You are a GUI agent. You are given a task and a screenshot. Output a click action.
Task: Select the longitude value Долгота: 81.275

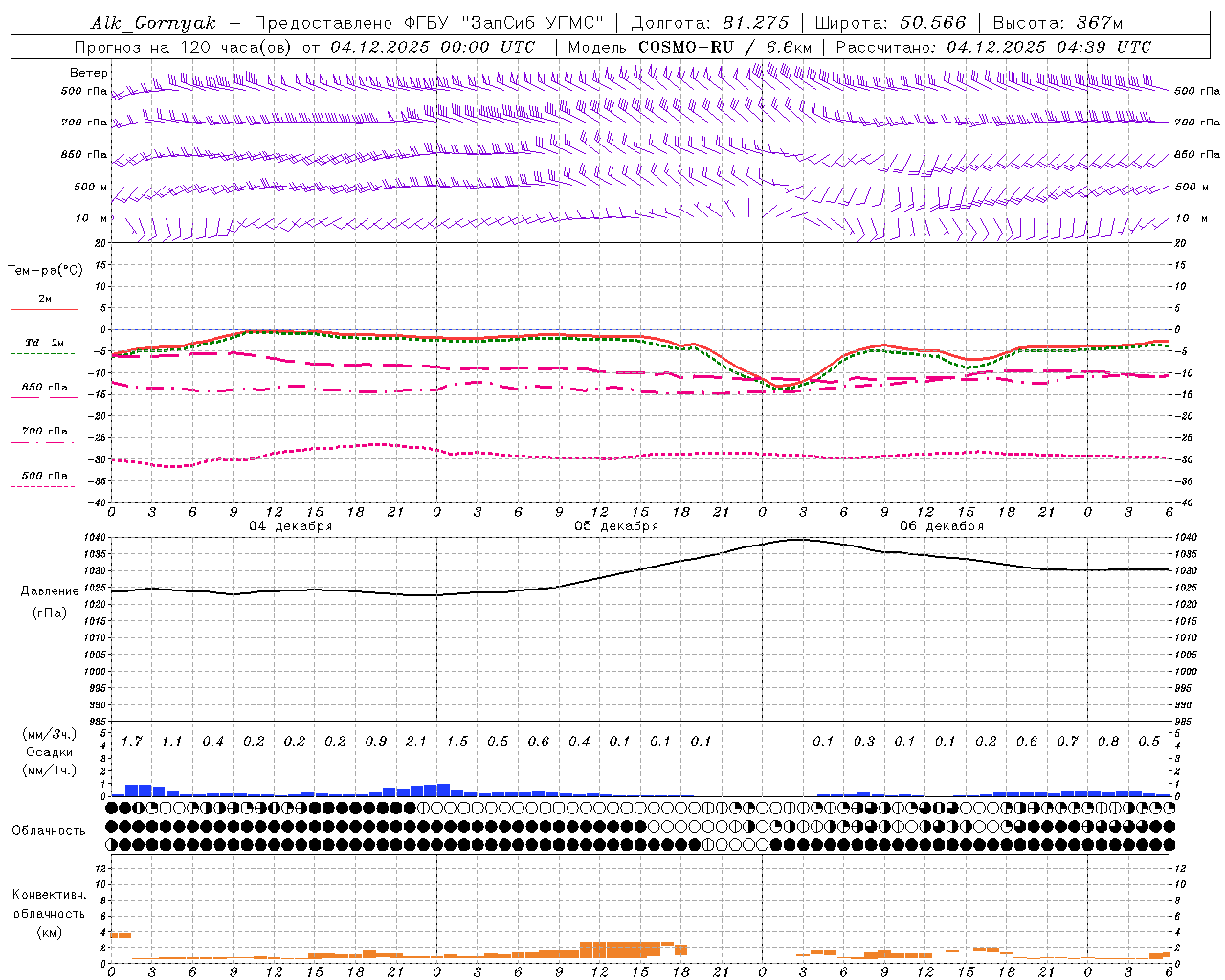tap(710, 23)
